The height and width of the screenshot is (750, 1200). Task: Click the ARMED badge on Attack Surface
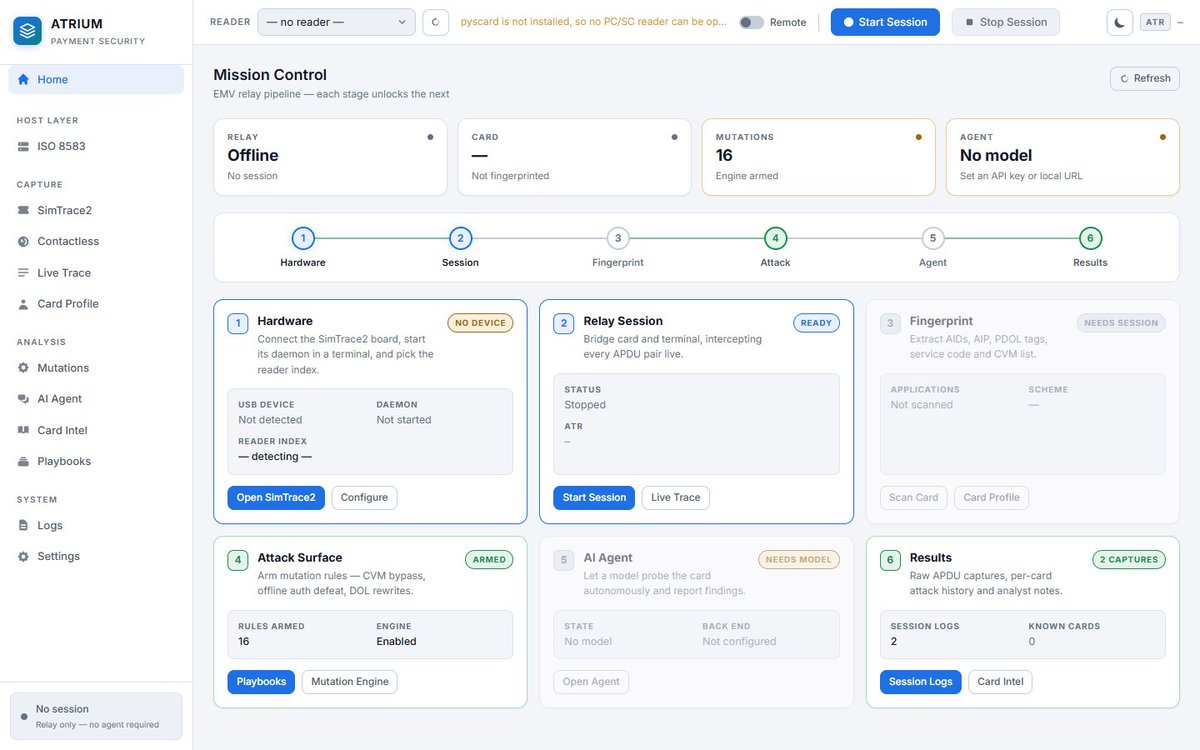click(489, 560)
